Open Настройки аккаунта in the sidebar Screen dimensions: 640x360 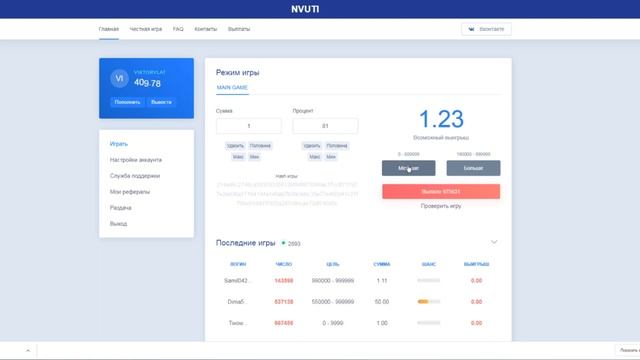click(x=136, y=160)
